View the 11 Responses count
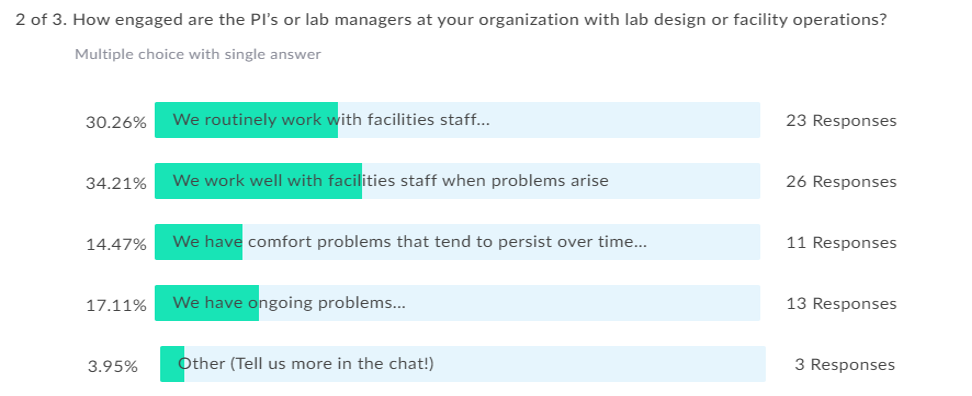Screen dimensions: 972x396 [841, 242]
